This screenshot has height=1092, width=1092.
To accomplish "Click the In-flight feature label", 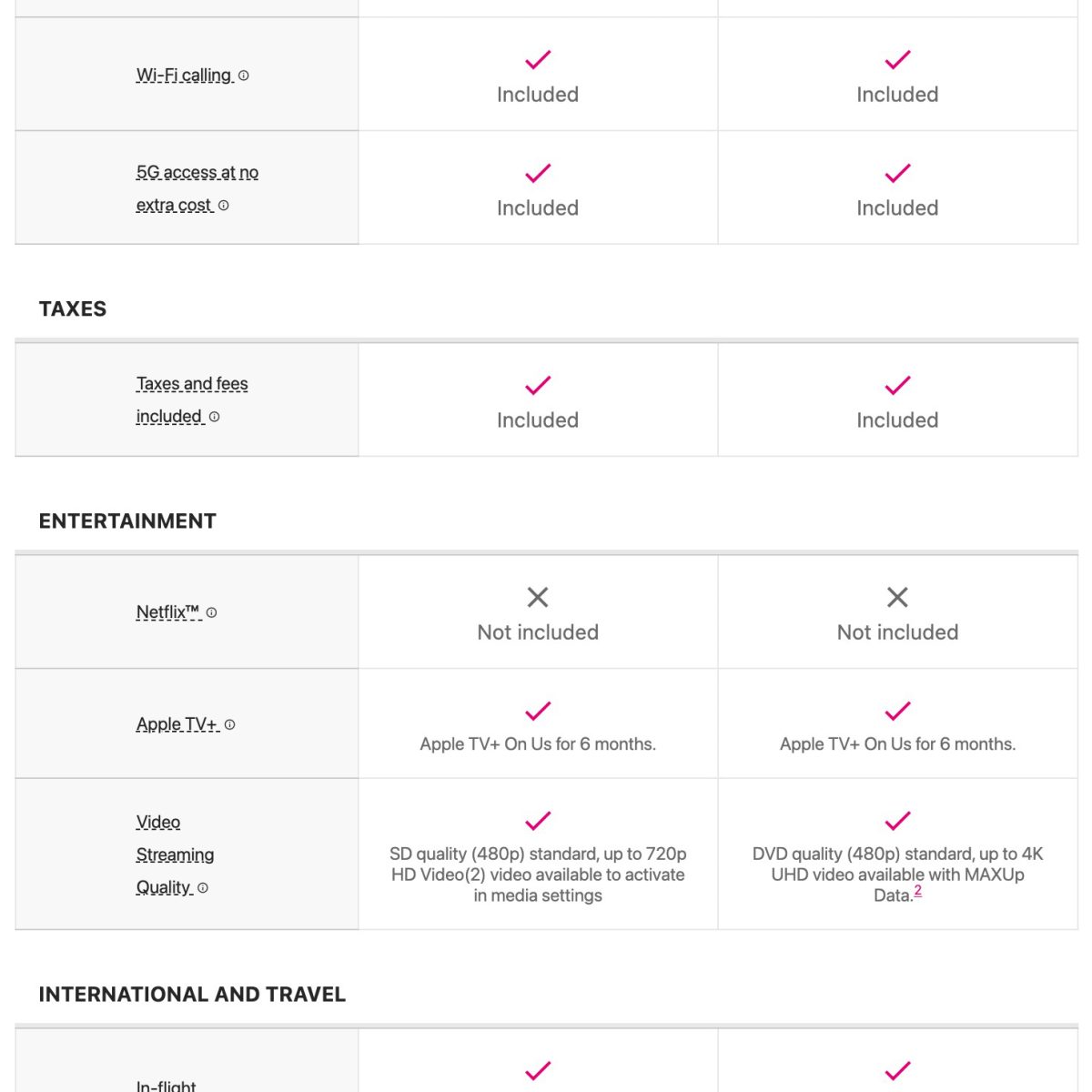I will click(167, 1085).
